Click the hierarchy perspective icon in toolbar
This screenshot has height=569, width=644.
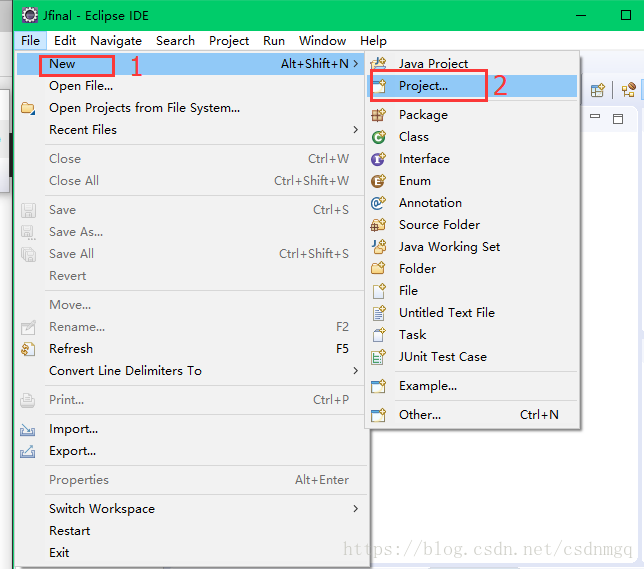tap(628, 90)
